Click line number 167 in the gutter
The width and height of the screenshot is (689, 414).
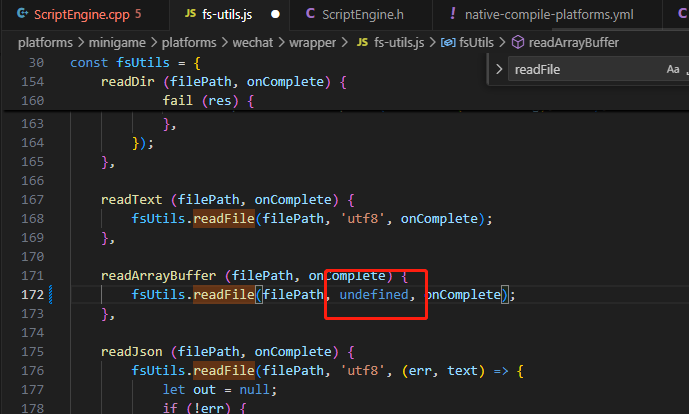[x=33, y=200]
